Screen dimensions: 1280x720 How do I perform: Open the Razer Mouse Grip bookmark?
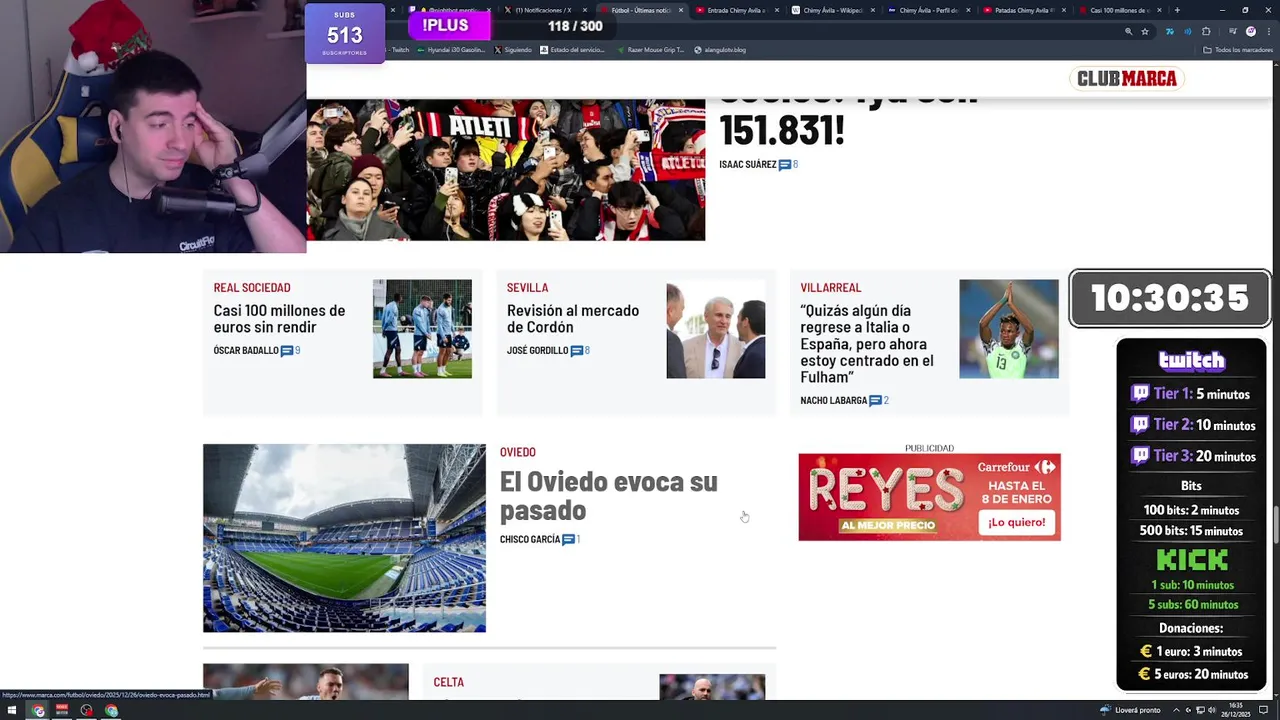pyautogui.click(x=652, y=50)
